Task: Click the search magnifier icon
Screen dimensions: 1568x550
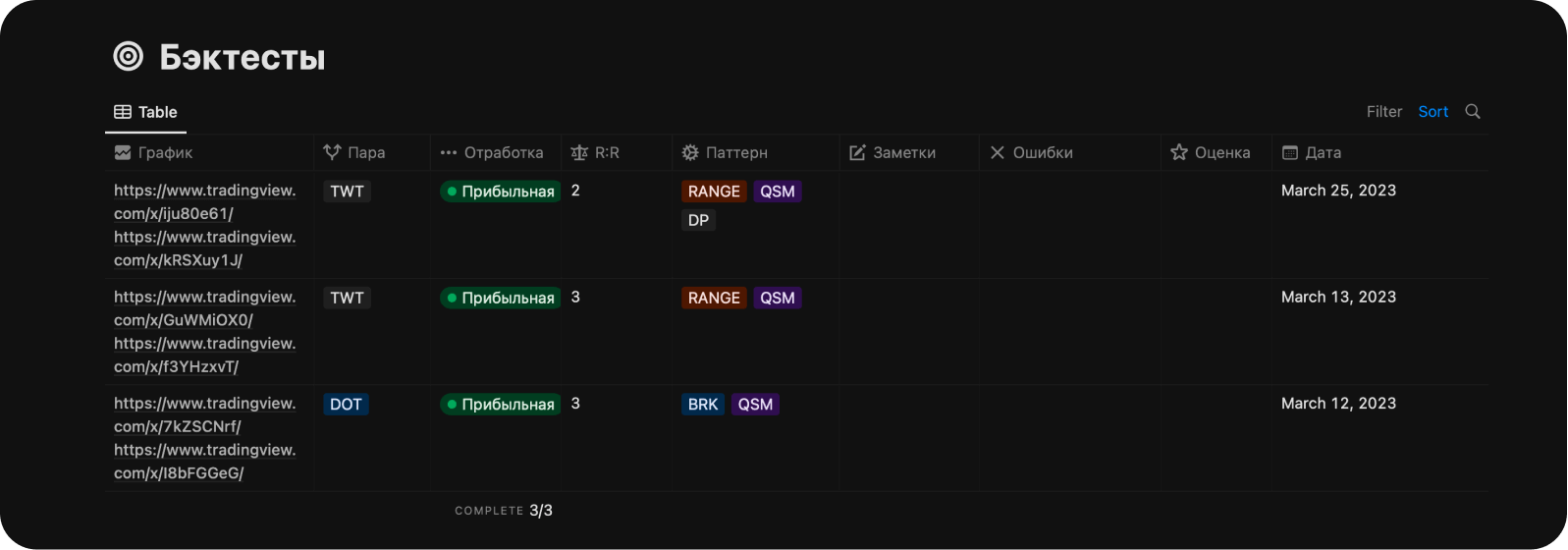Action: click(x=1473, y=112)
